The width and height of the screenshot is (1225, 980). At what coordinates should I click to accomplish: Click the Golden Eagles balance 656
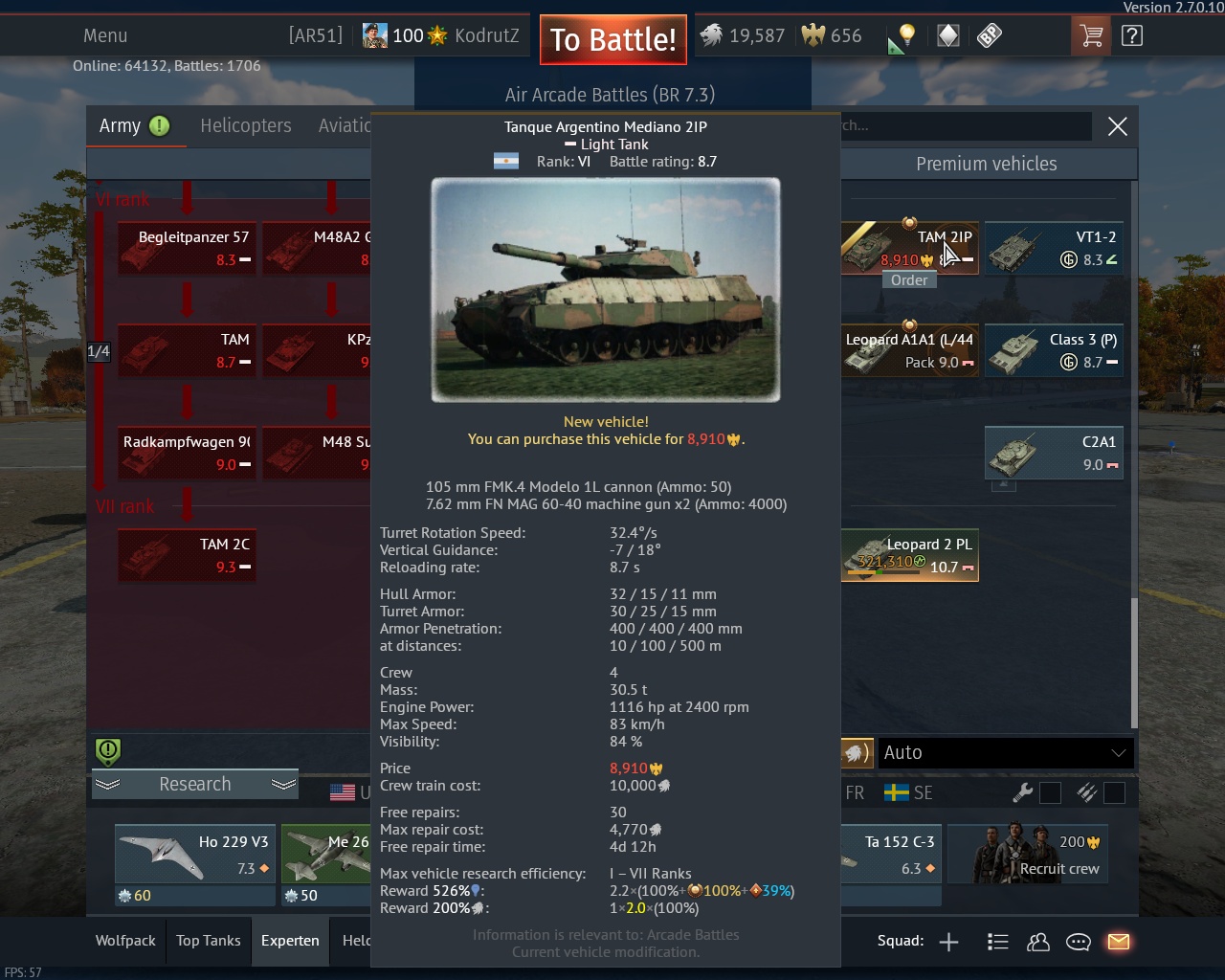click(x=832, y=36)
